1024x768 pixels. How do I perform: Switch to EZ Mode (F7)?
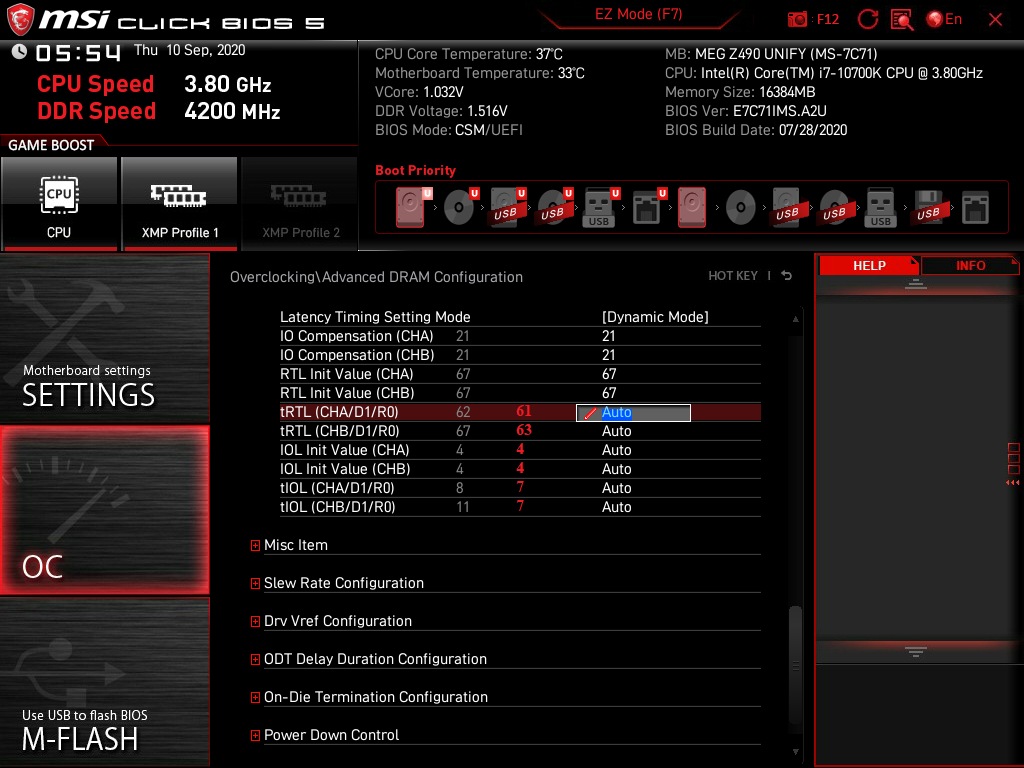638,15
